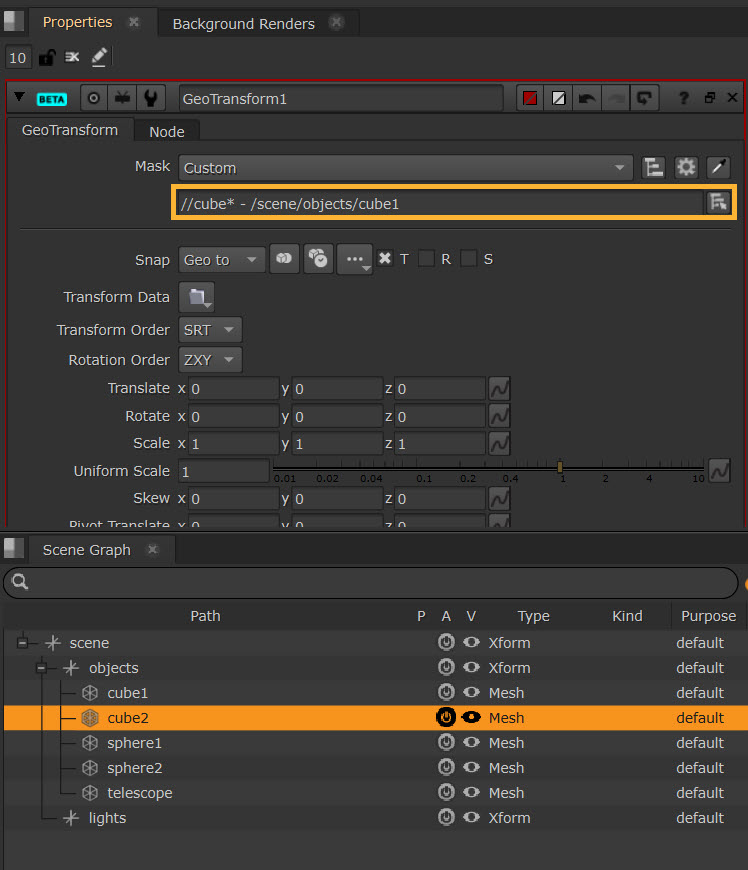The height and width of the screenshot is (870, 748).
Task: Open the Rotation Order ZXY dropdown
Action: 210,360
